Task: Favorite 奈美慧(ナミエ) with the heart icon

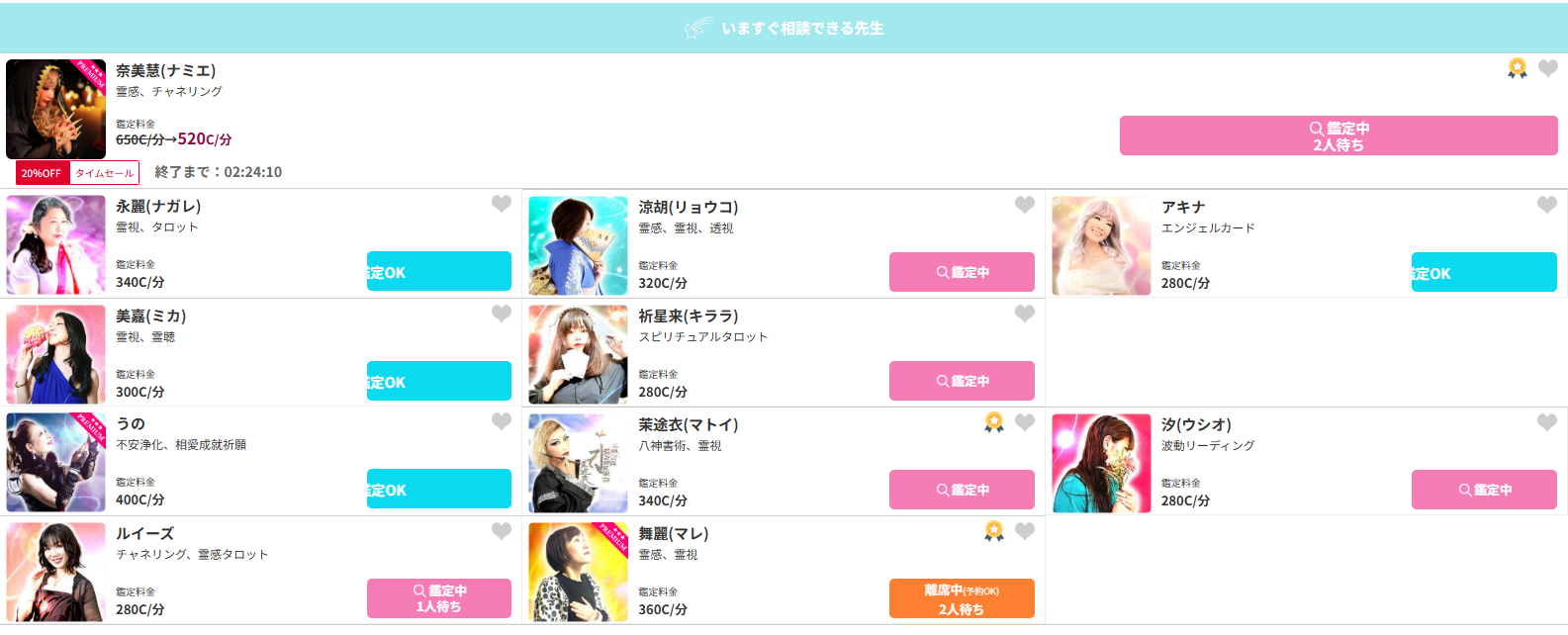Action: (1548, 68)
